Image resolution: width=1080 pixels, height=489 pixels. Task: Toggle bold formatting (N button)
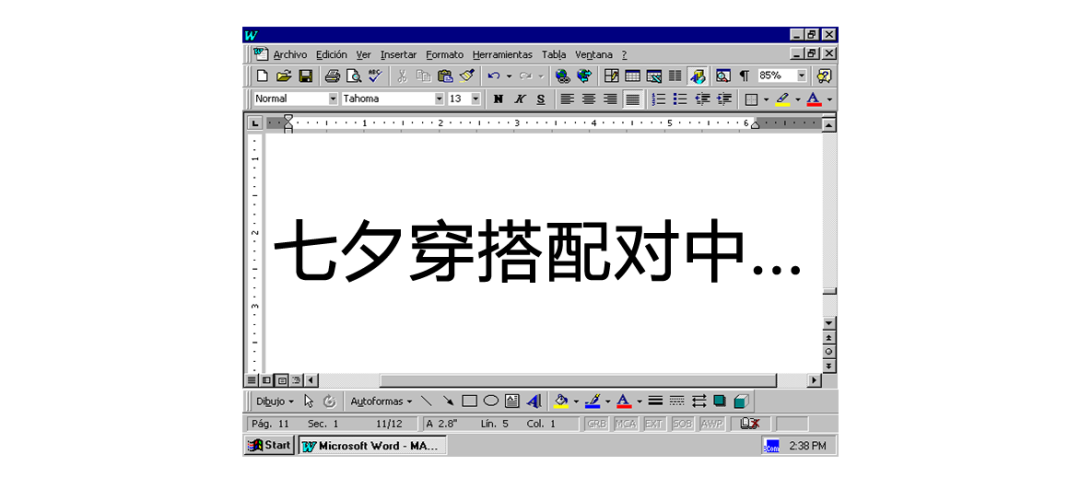point(498,99)
